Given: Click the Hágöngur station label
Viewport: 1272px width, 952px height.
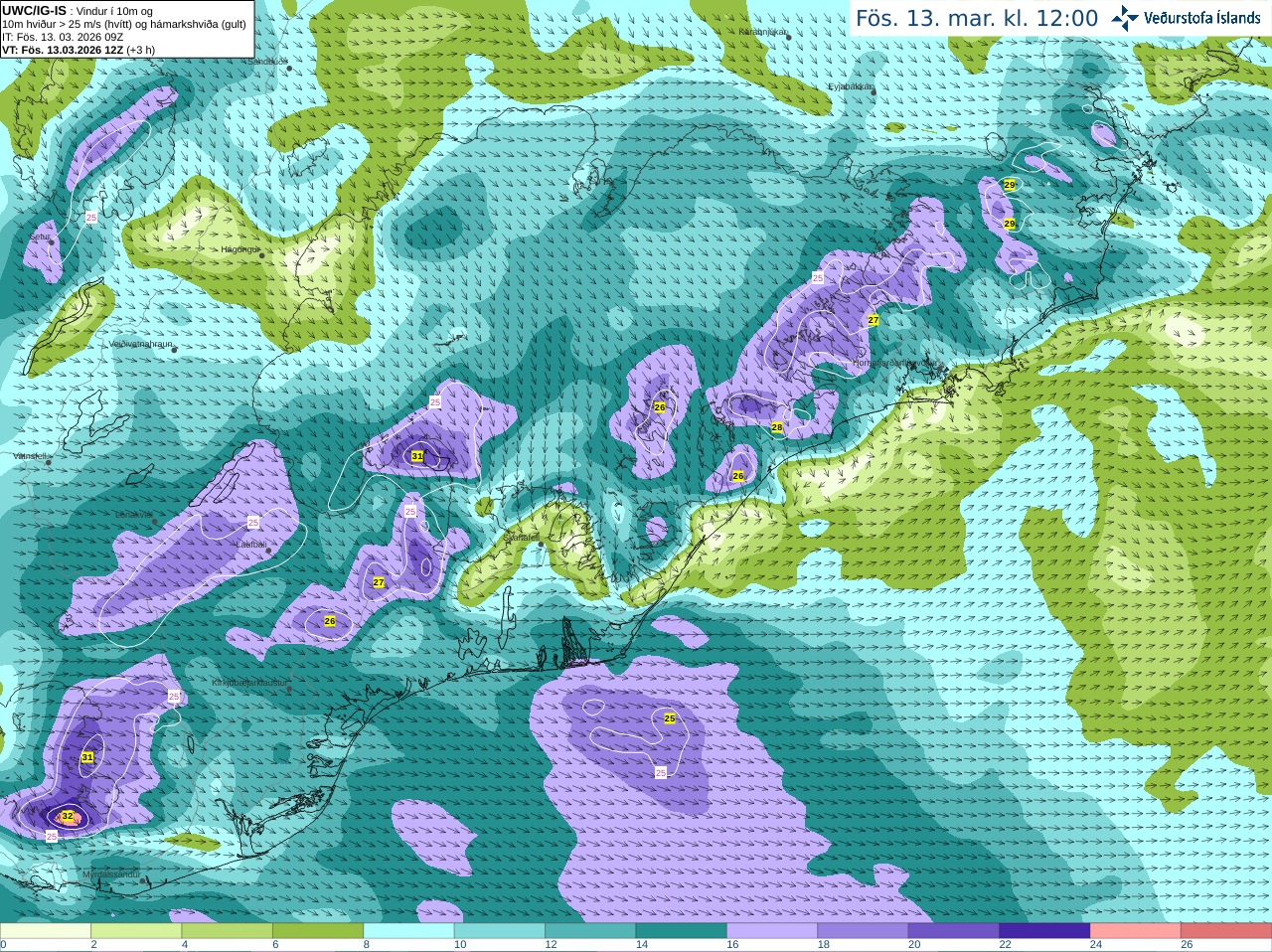Looking at the screenshot, I should pos(239,249).
